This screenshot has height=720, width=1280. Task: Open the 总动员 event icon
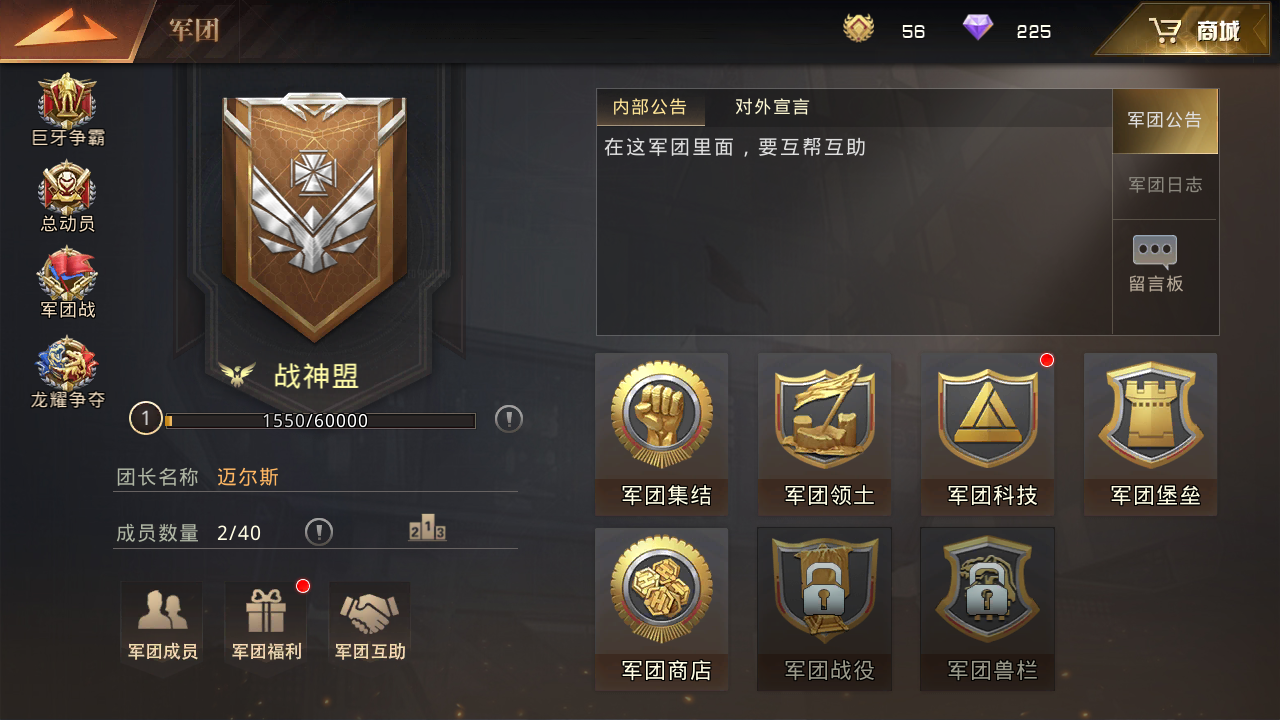67,196
